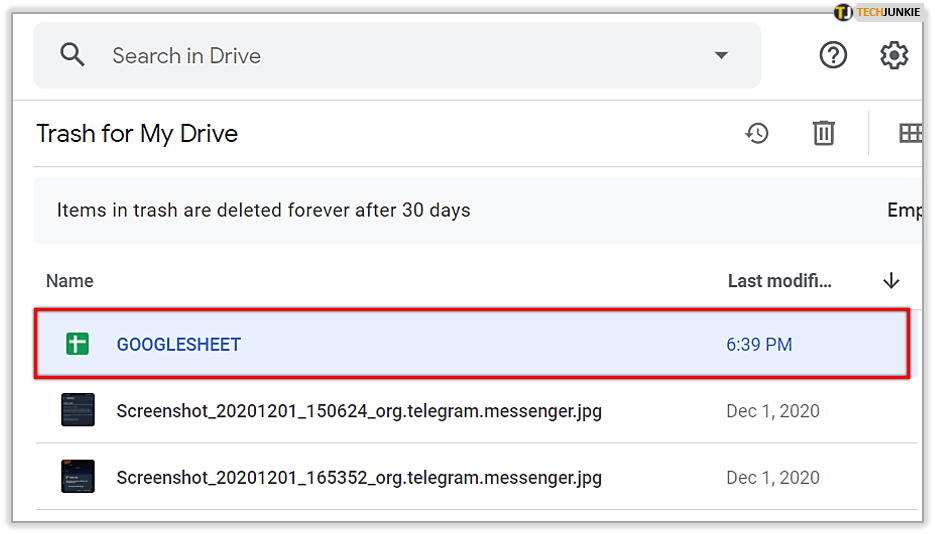This screenshot has height=534, width=935.
Task: Open the Settings gear menu
Action: pyautogui.click(x=894, y=55)
